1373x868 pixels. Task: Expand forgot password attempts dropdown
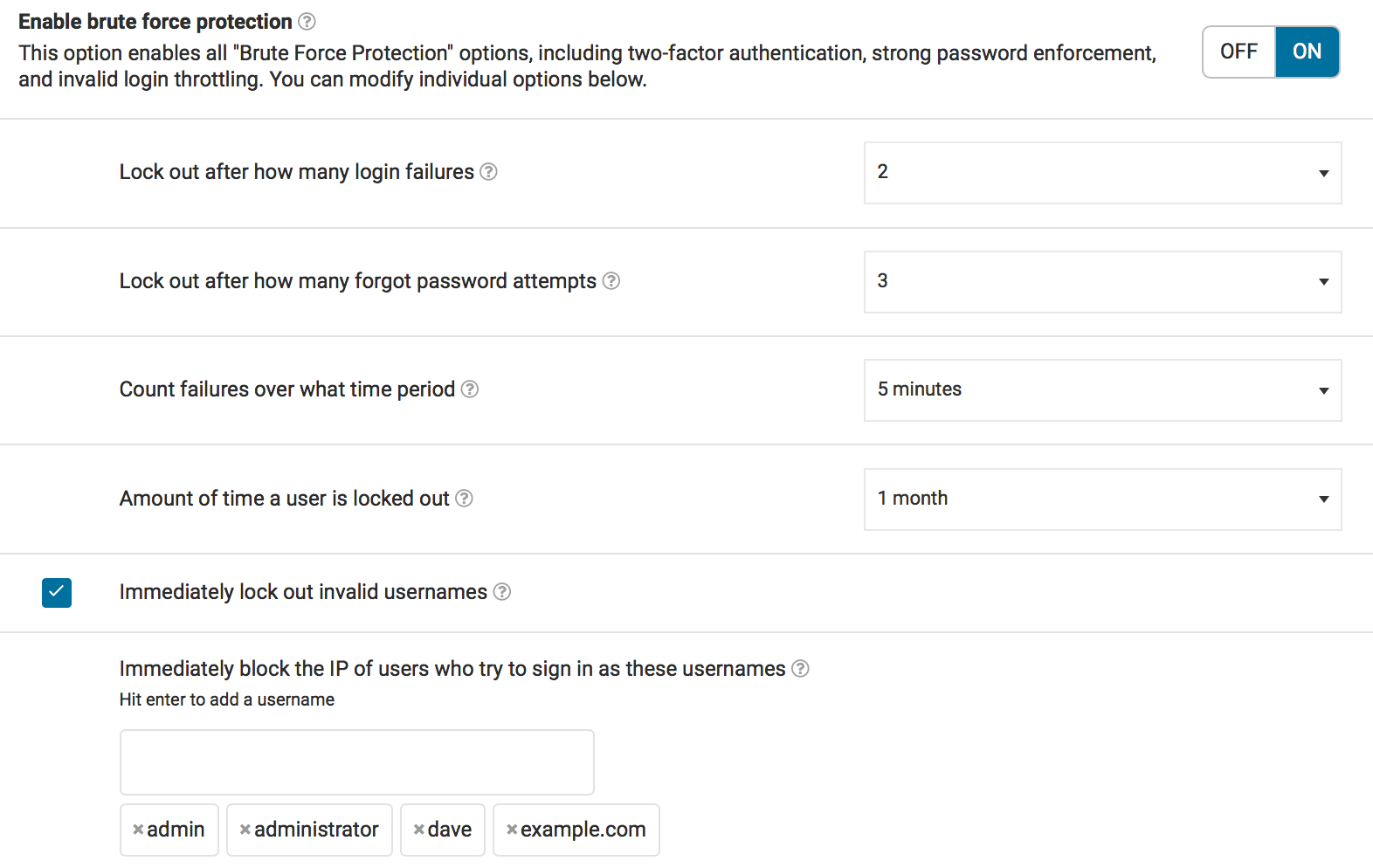[1102, 282]
